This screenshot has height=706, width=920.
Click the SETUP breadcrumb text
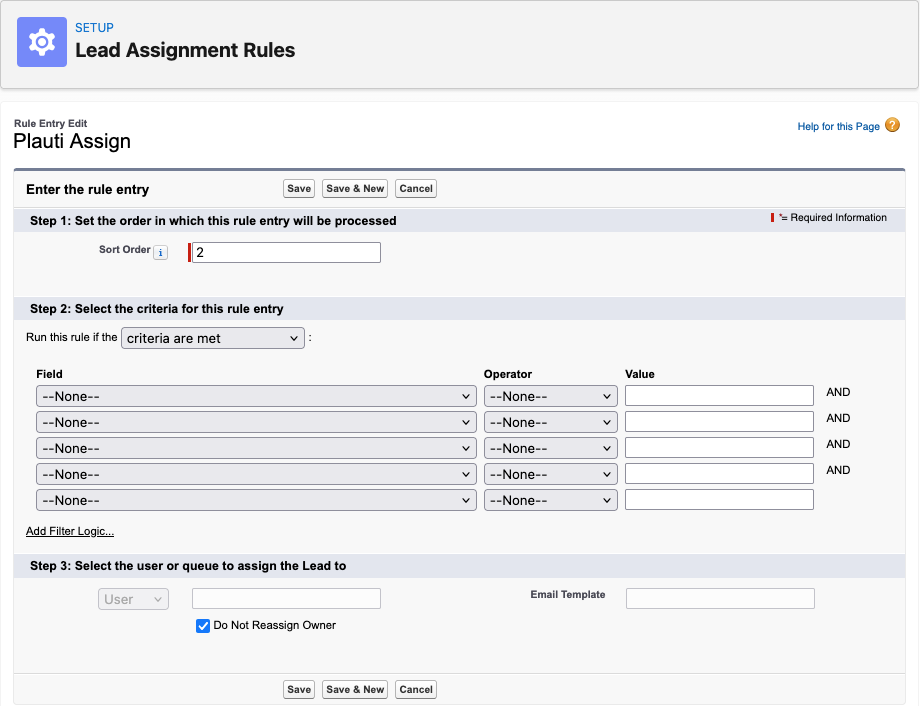(94, 28)
